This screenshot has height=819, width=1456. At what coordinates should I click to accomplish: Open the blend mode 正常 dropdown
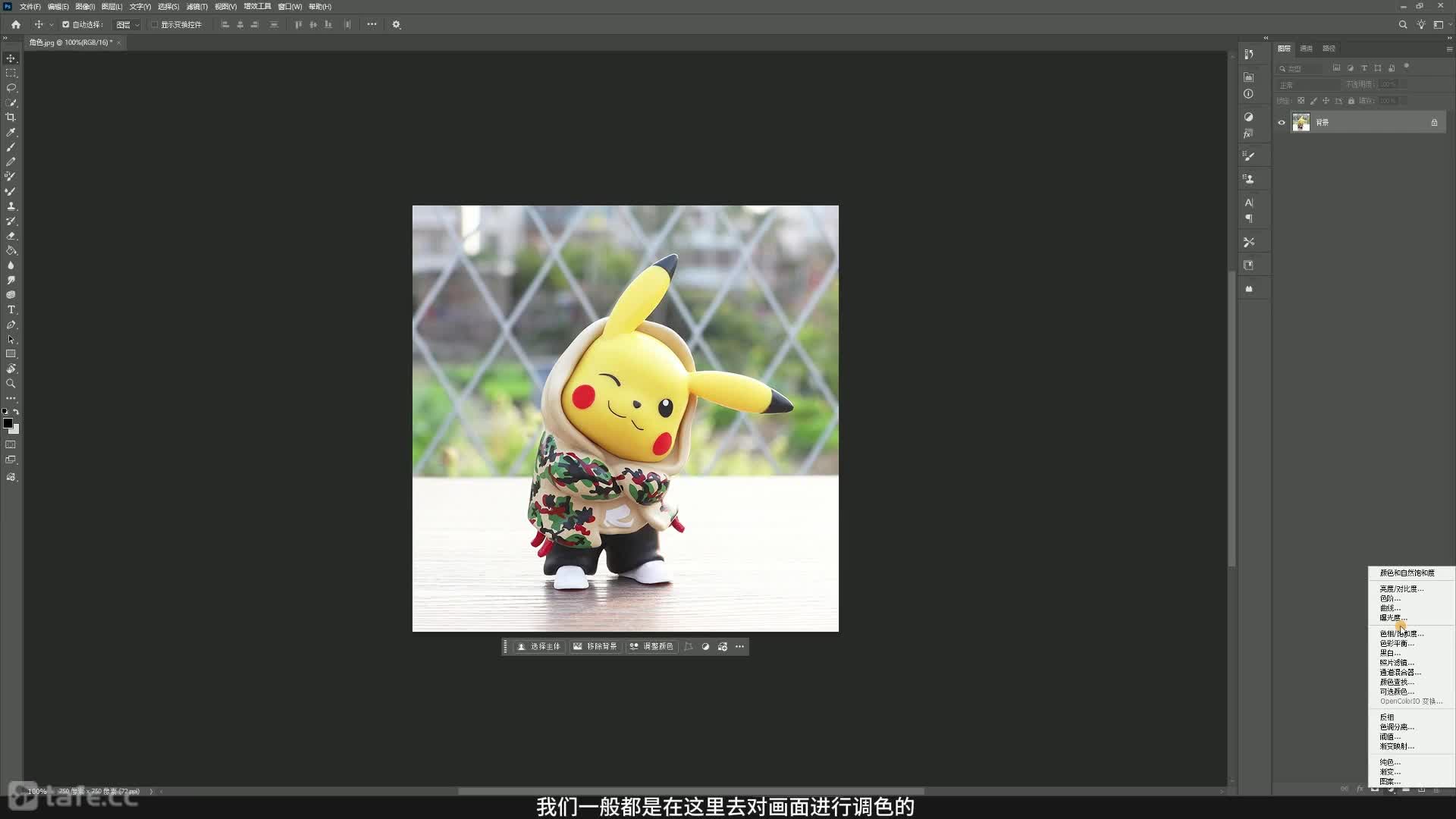tap(1309, 84)
